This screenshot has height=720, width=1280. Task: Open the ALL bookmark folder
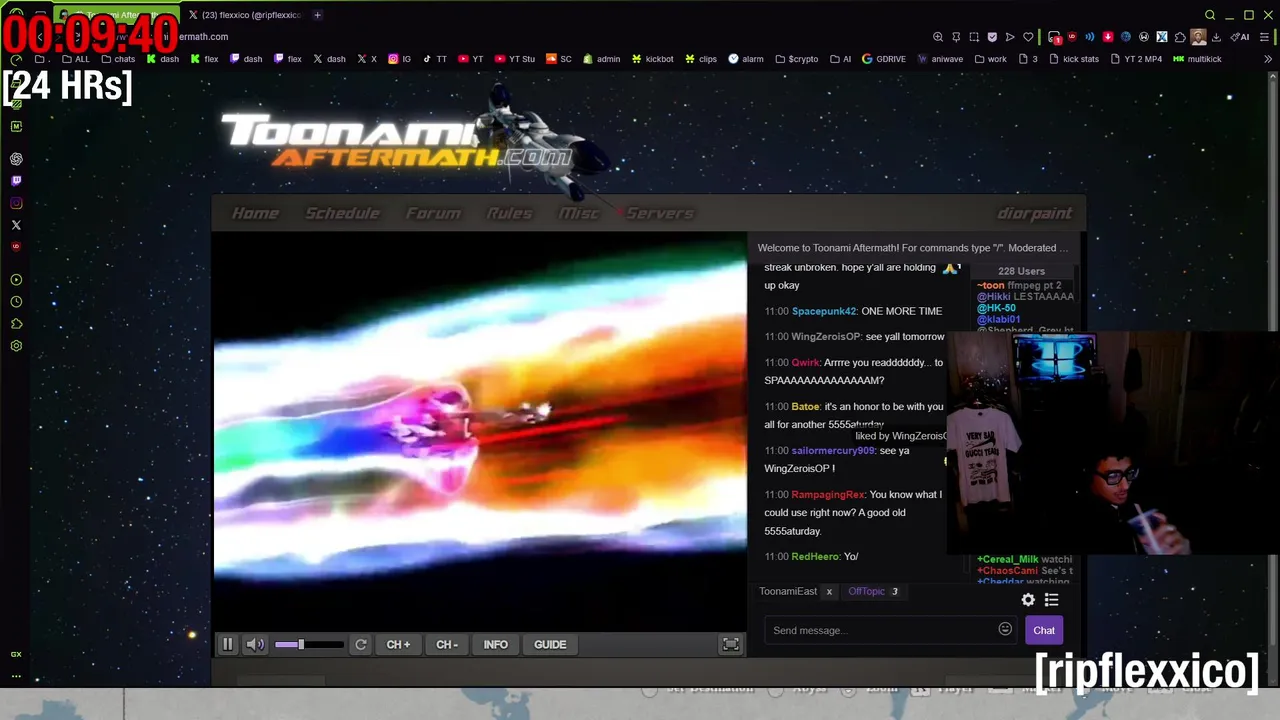[76, 59]
